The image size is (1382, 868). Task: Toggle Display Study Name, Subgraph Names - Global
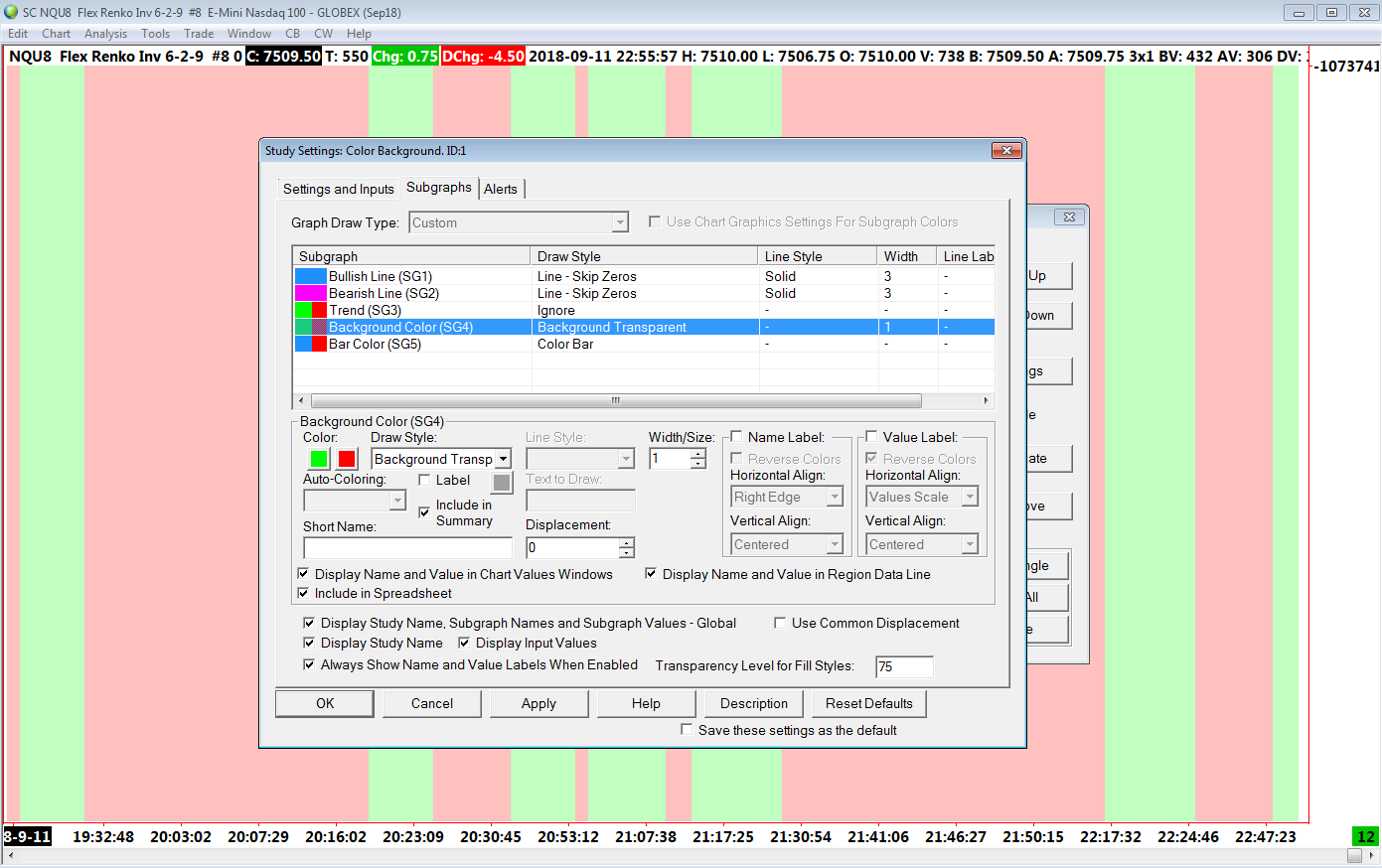[309, 623]
